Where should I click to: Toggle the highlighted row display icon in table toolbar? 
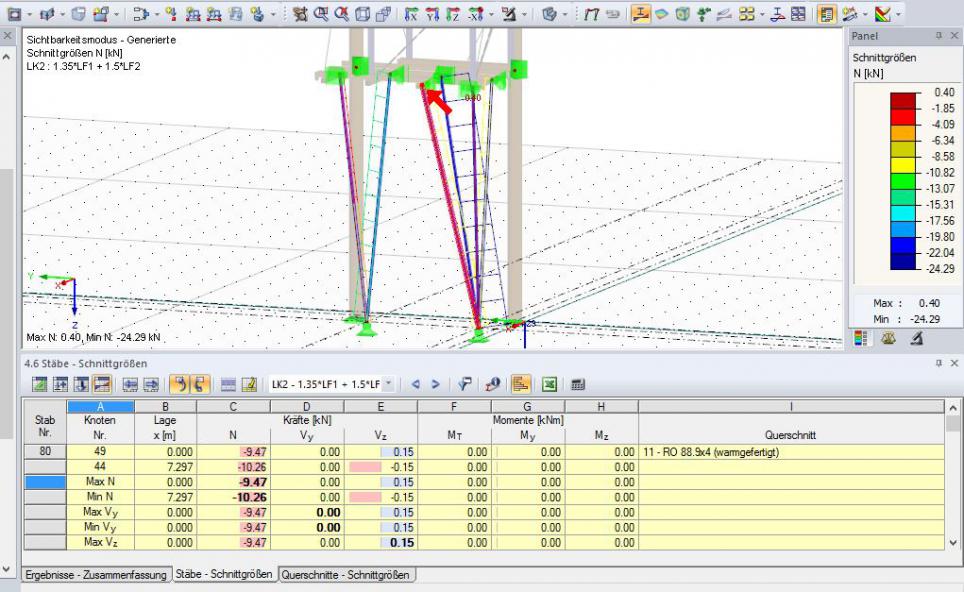coord(101,384)
